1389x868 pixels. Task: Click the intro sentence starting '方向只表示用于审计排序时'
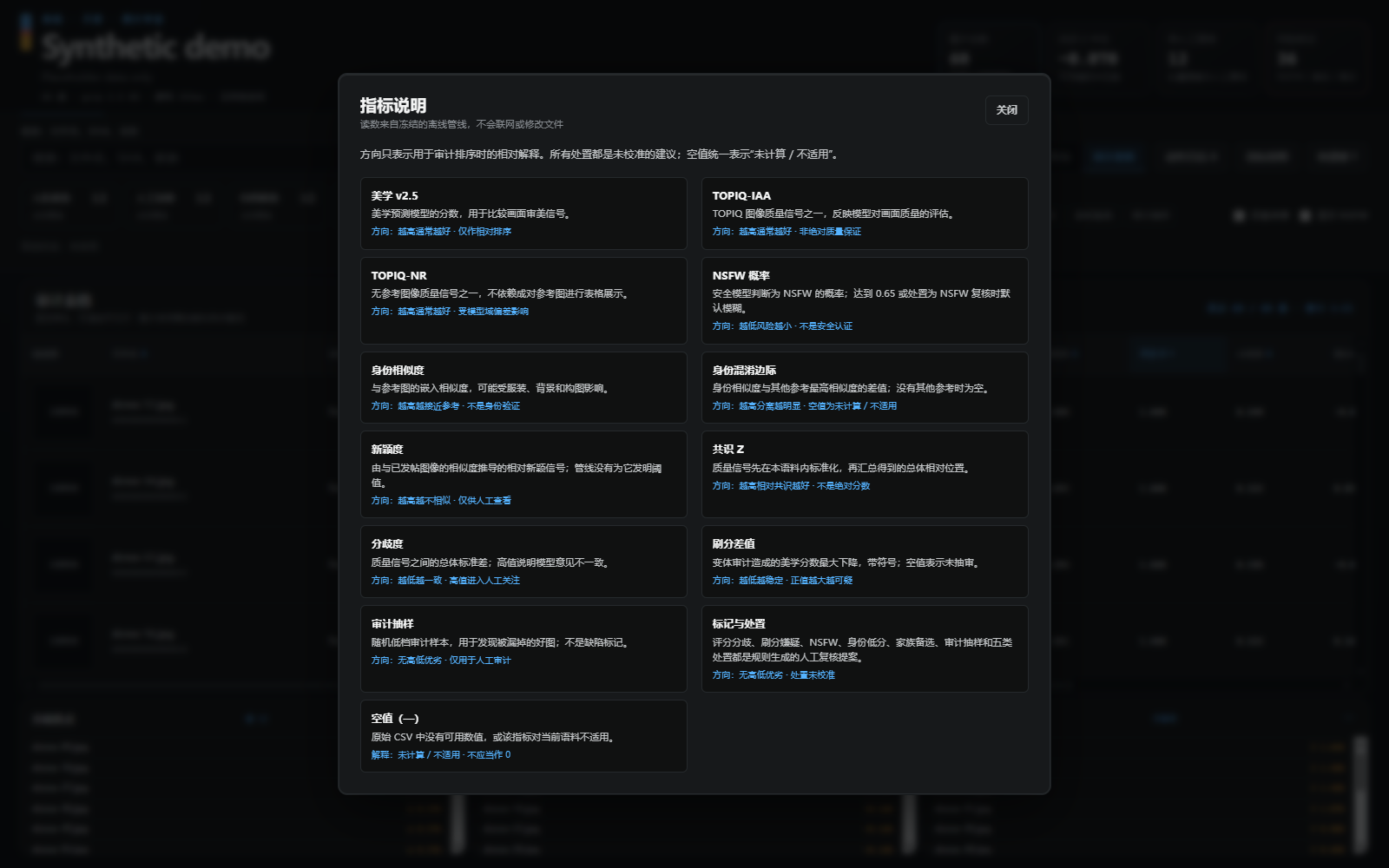599,155
